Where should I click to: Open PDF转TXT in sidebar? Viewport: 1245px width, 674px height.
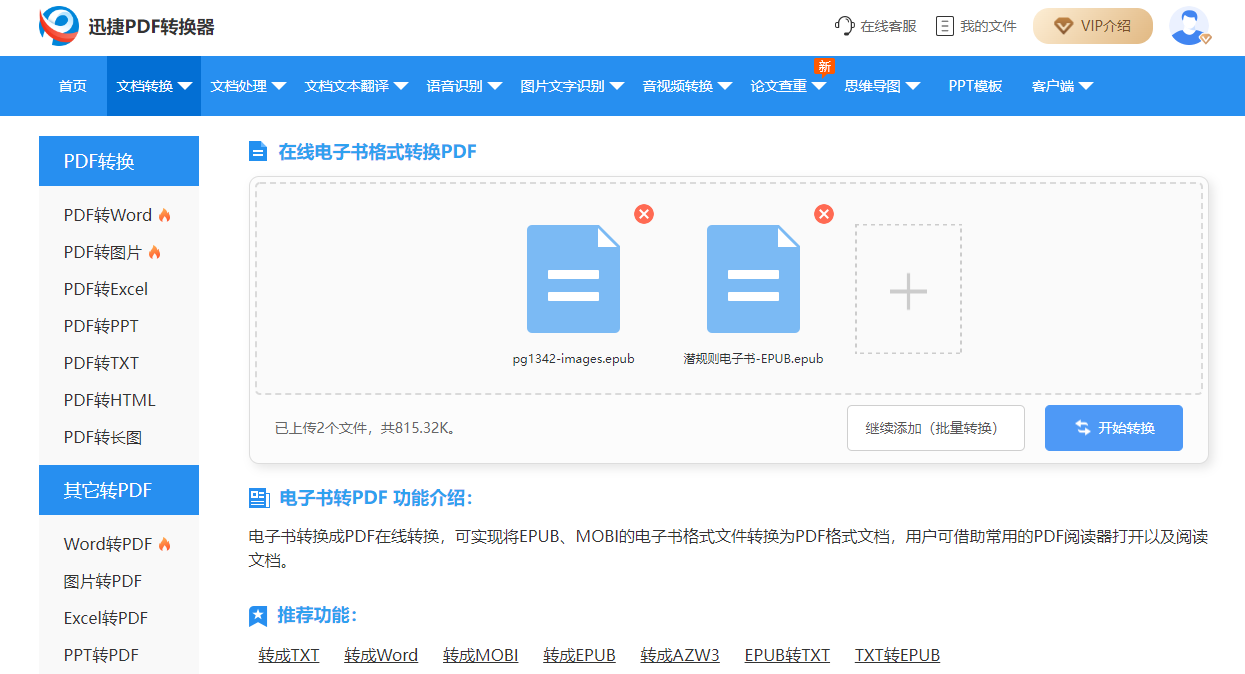(101, 363)
